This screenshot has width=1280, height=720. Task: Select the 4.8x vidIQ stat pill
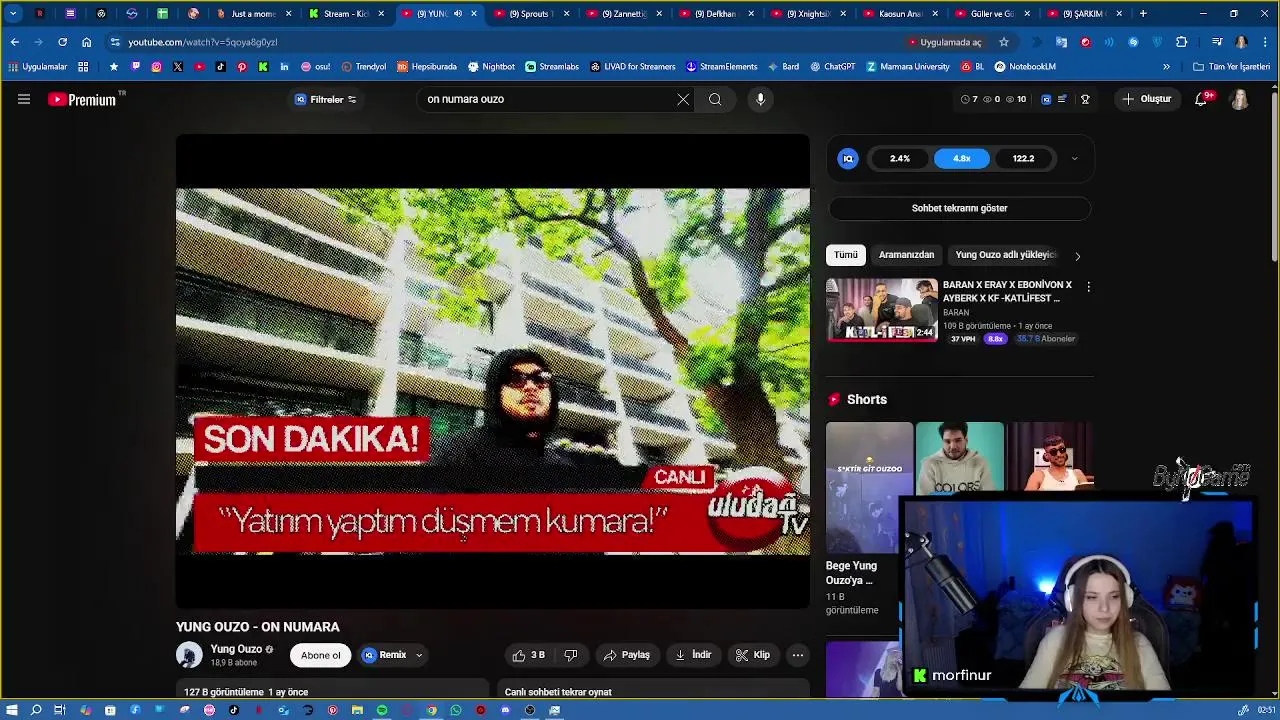click(962, 158)
